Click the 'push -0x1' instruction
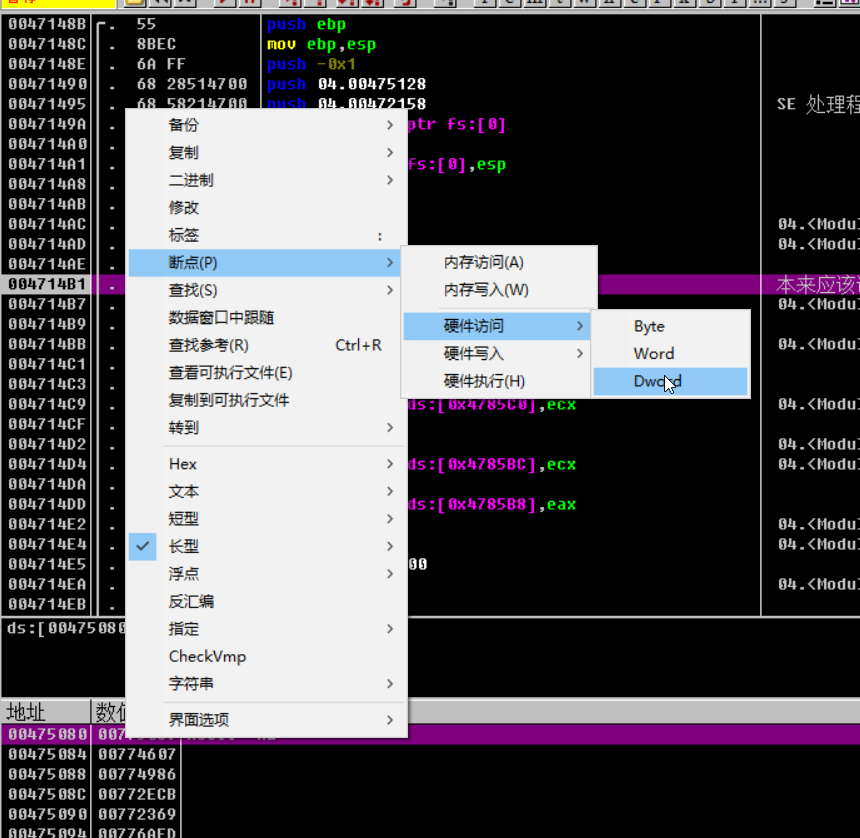This screenshot has width=860, height=838. pyautogui.click(x=311, y=64)
